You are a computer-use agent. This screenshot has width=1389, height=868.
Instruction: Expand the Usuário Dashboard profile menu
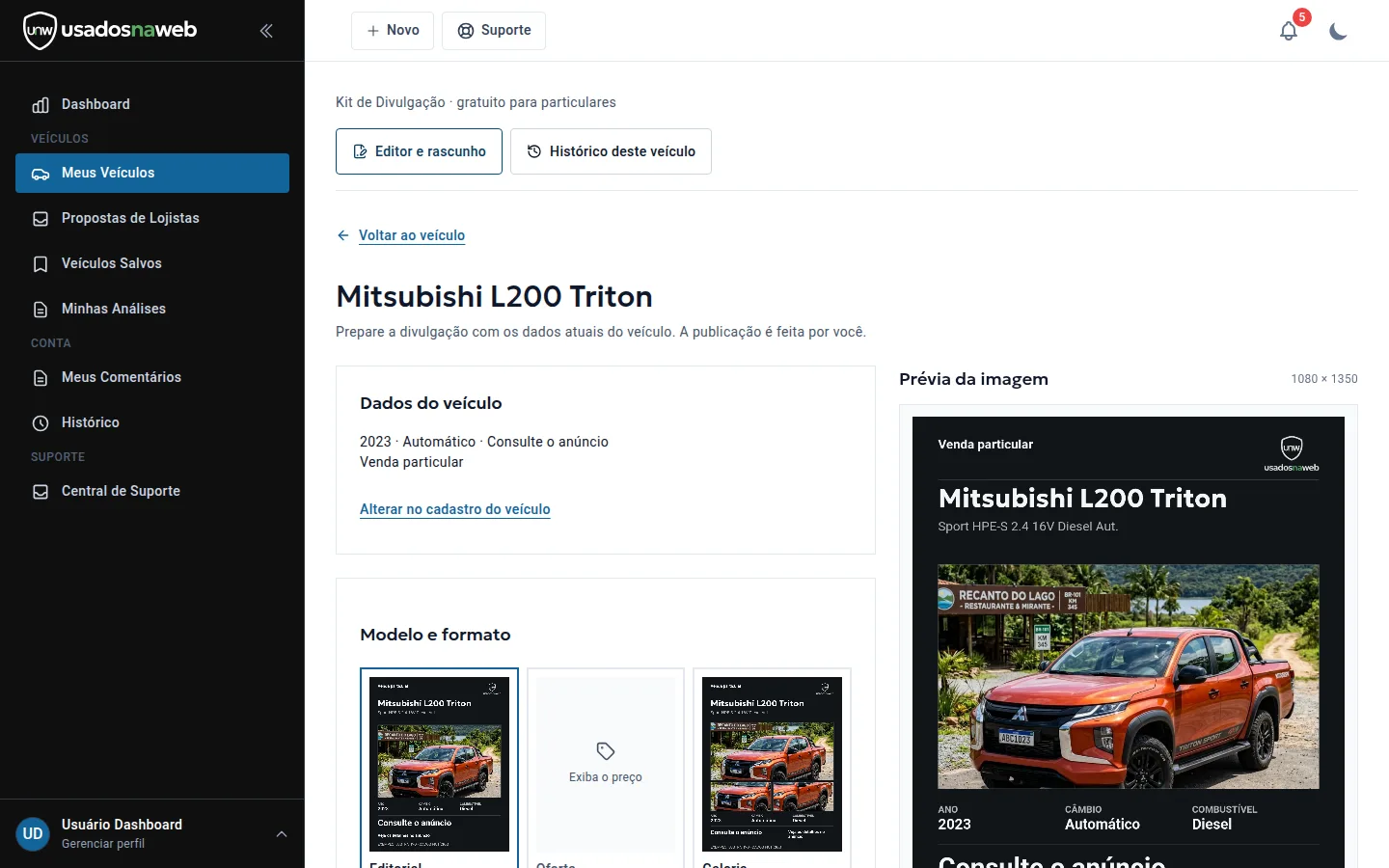[282, 834]
